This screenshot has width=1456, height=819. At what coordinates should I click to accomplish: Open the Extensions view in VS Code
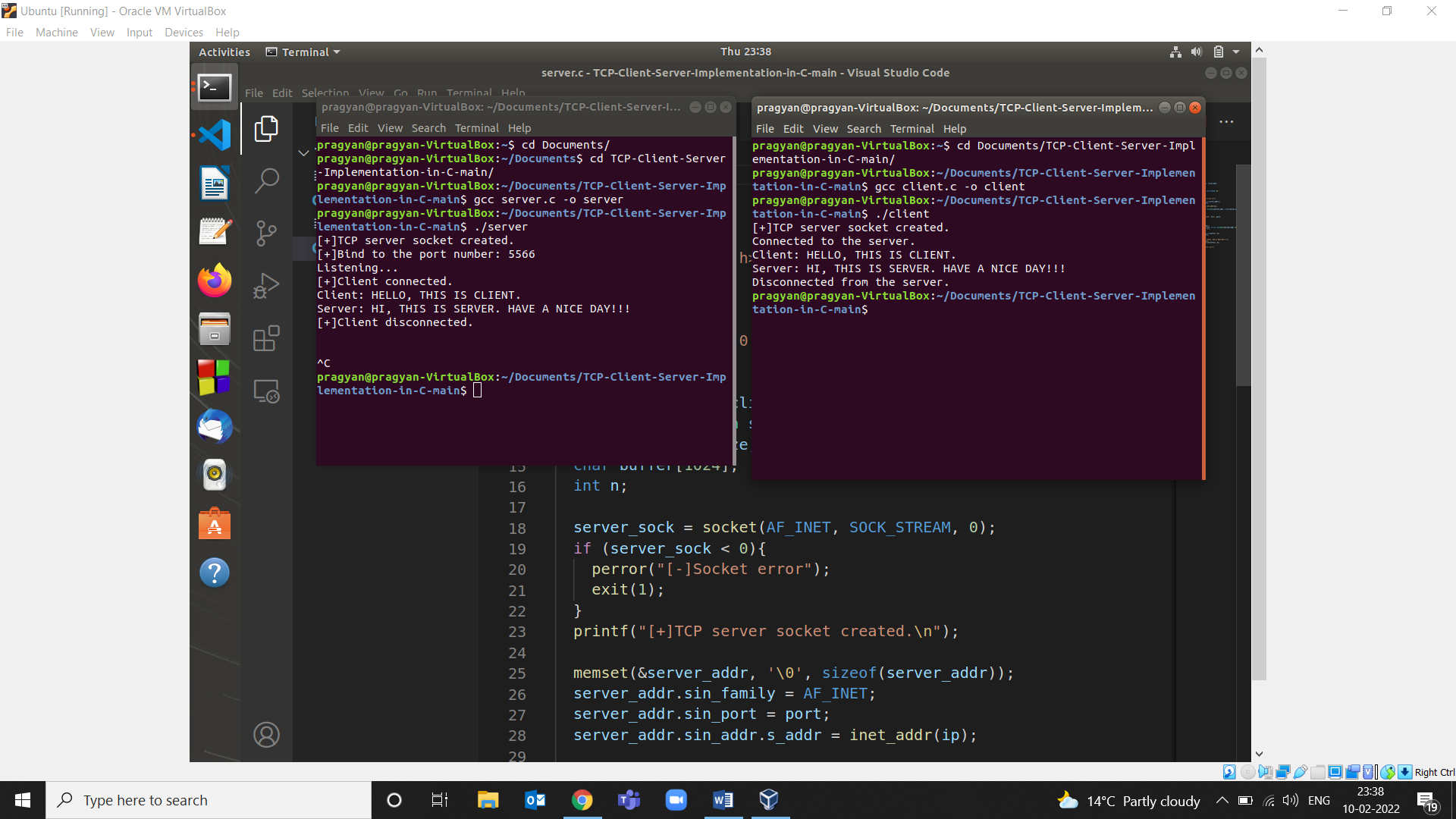pos(266,338)
